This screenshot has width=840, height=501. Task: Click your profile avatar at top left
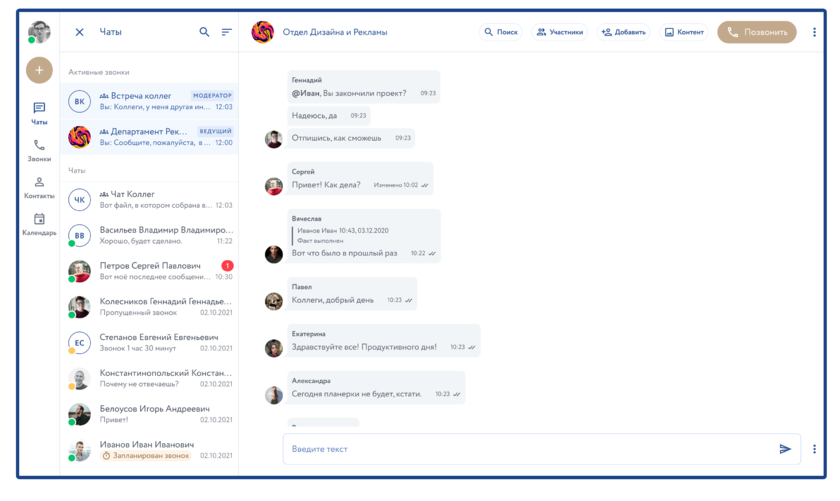(39, 31)
